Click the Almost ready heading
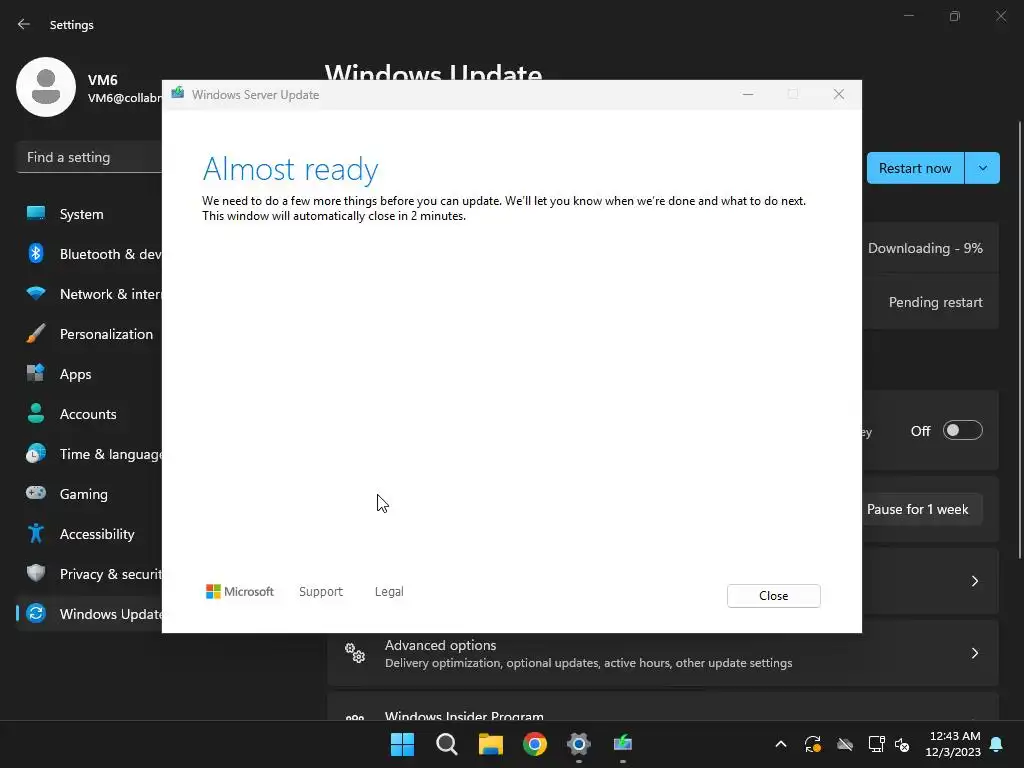Viewport: 1024px width, 768px height. click(291, 169)
